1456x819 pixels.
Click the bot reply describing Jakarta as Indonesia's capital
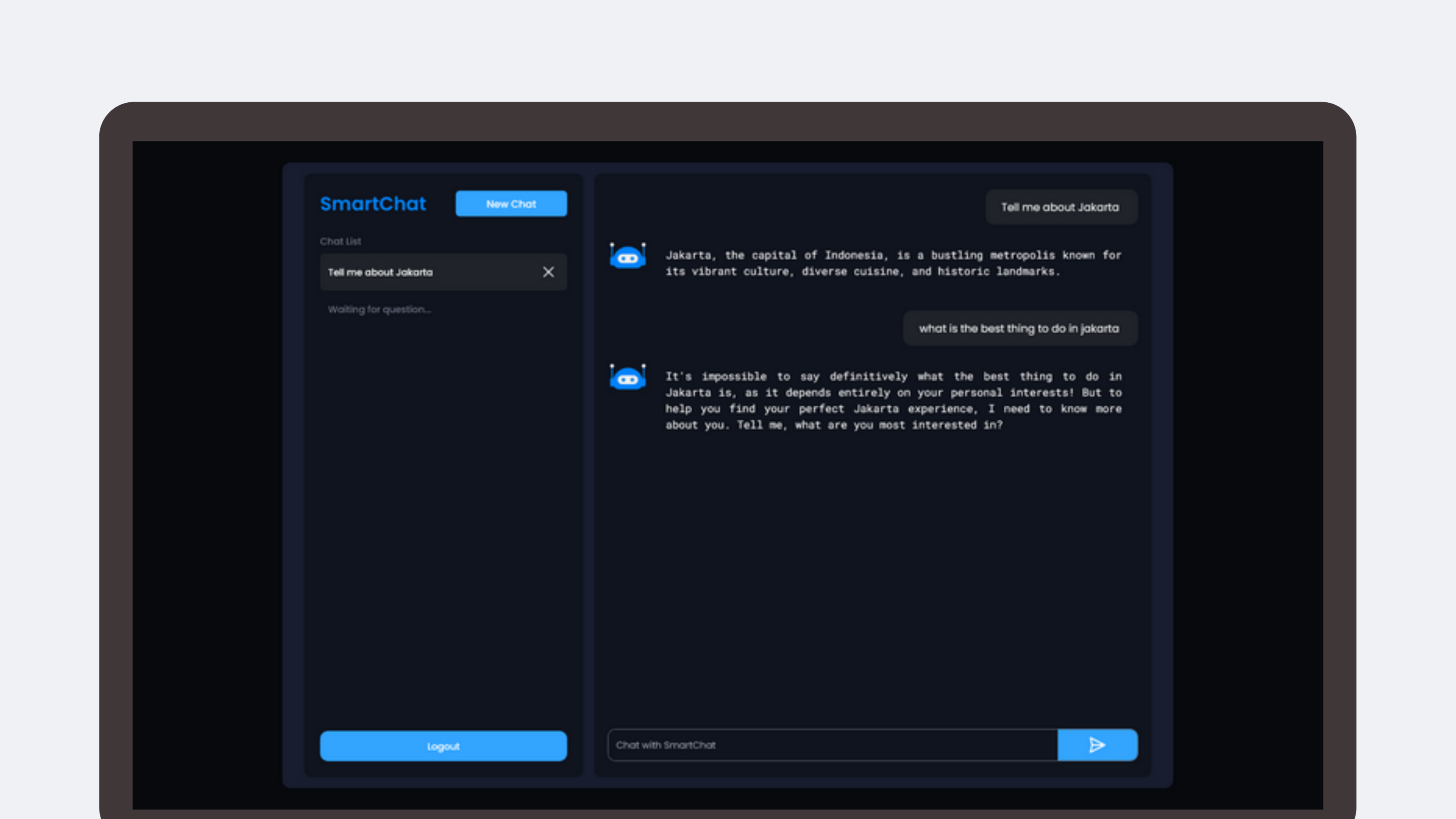[893, 263]
